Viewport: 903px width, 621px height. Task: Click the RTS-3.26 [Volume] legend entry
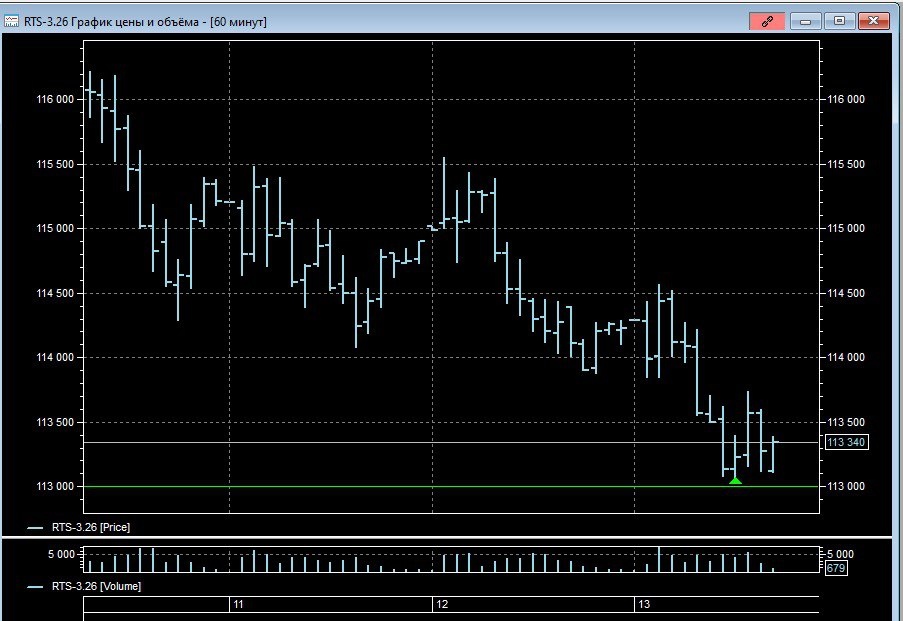84,586
